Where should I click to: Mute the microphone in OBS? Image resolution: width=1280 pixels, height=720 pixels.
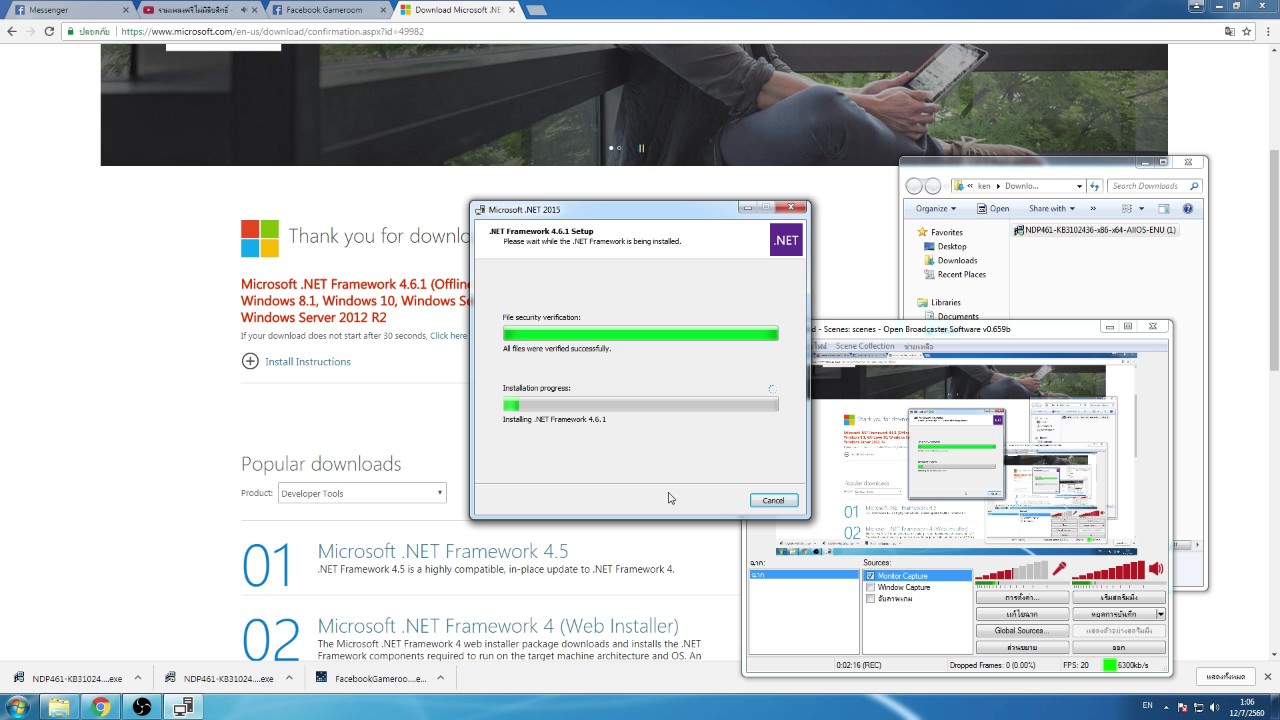tap(1059, 569)
